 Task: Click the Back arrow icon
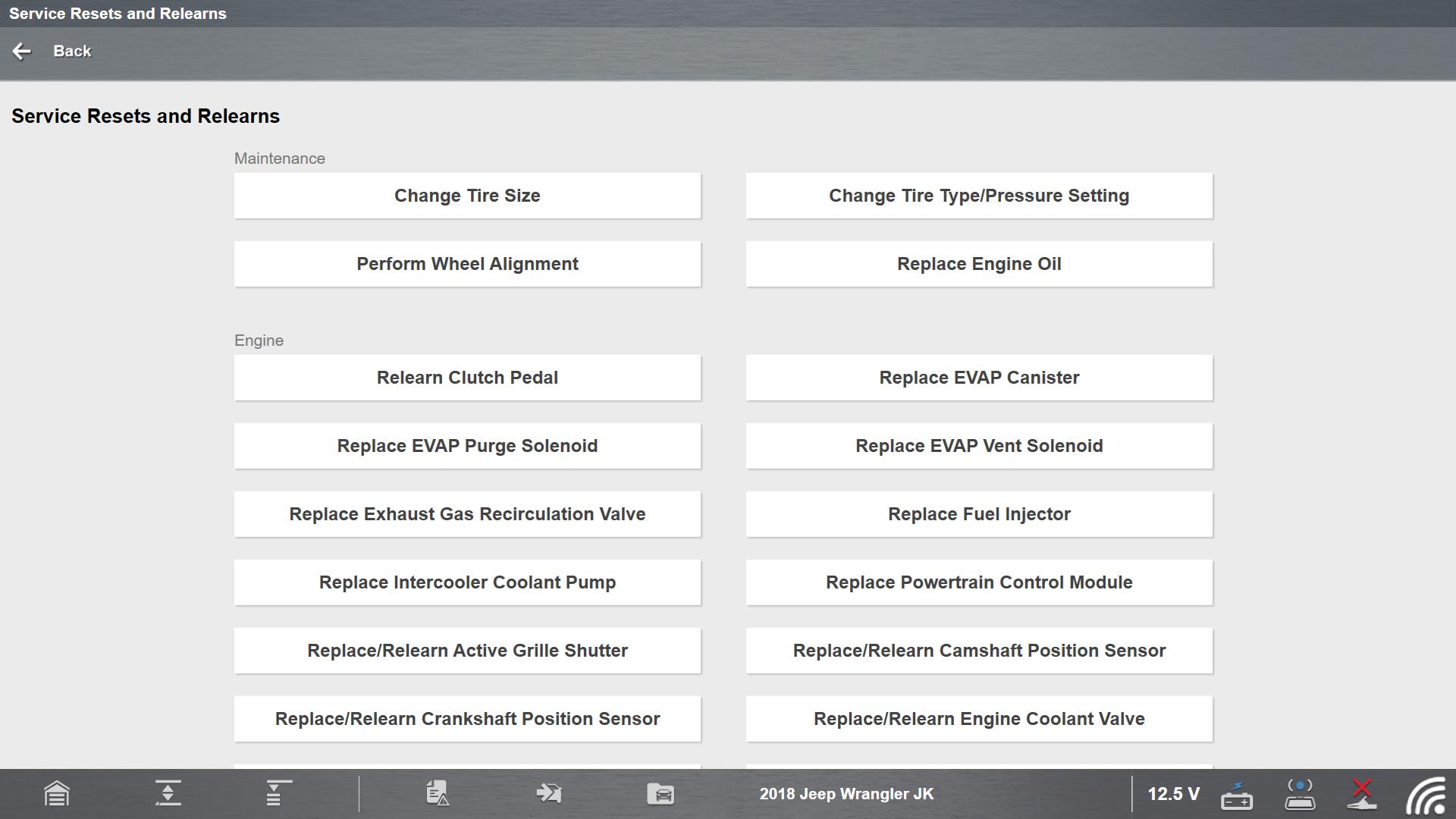pyautogui.click(x=22, y=51)
